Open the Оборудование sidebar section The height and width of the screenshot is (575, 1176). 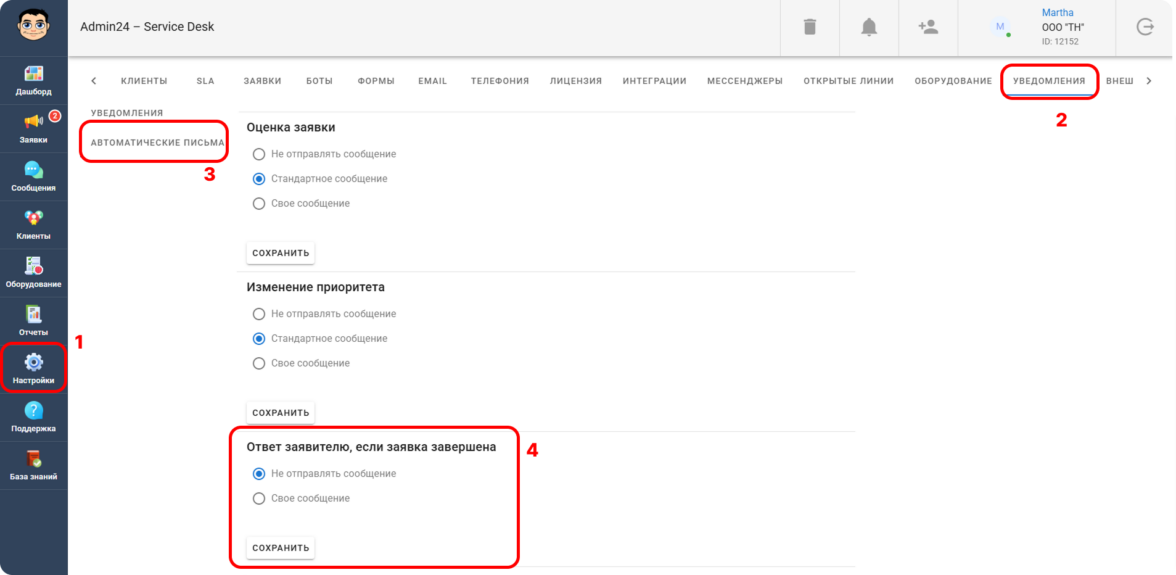34,274
